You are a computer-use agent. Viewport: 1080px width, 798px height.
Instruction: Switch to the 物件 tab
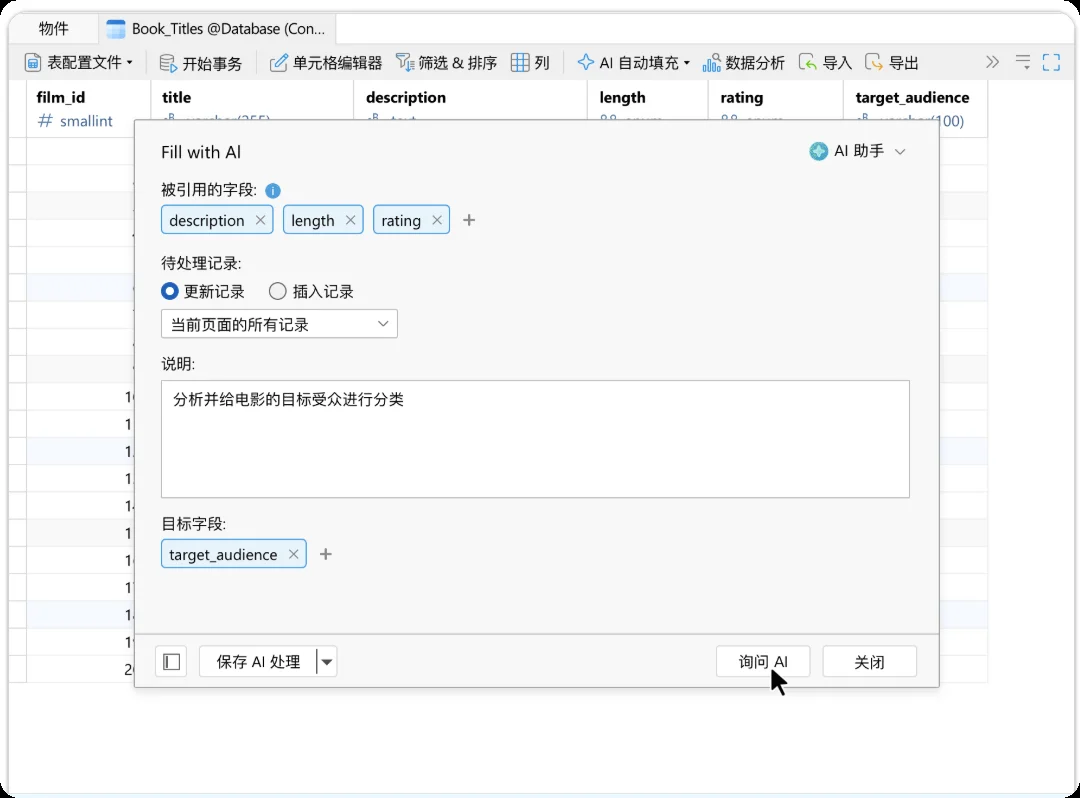click(54, 28)
